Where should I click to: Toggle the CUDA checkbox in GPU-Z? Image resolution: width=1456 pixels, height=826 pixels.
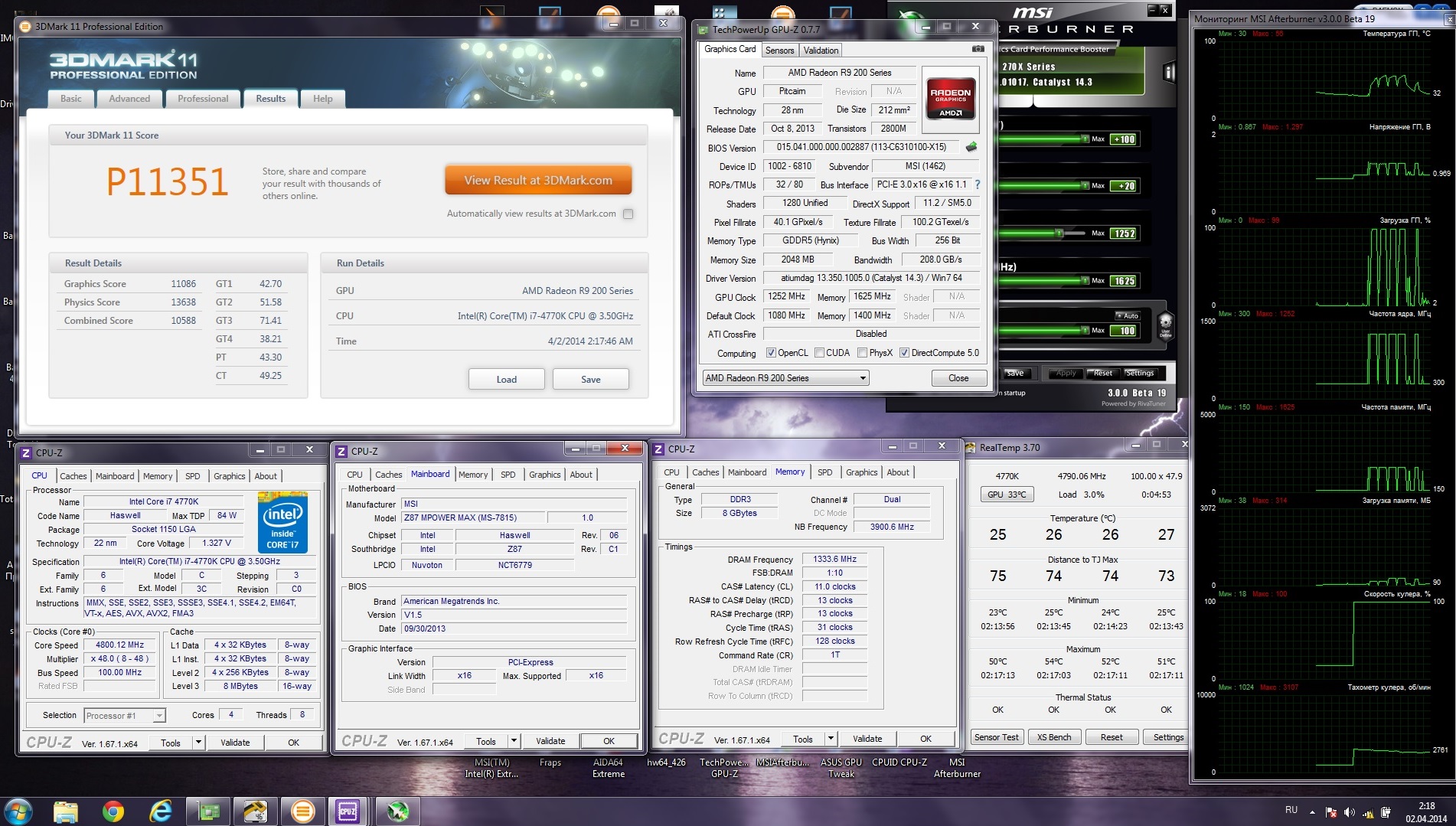click(x=819, y=353)
